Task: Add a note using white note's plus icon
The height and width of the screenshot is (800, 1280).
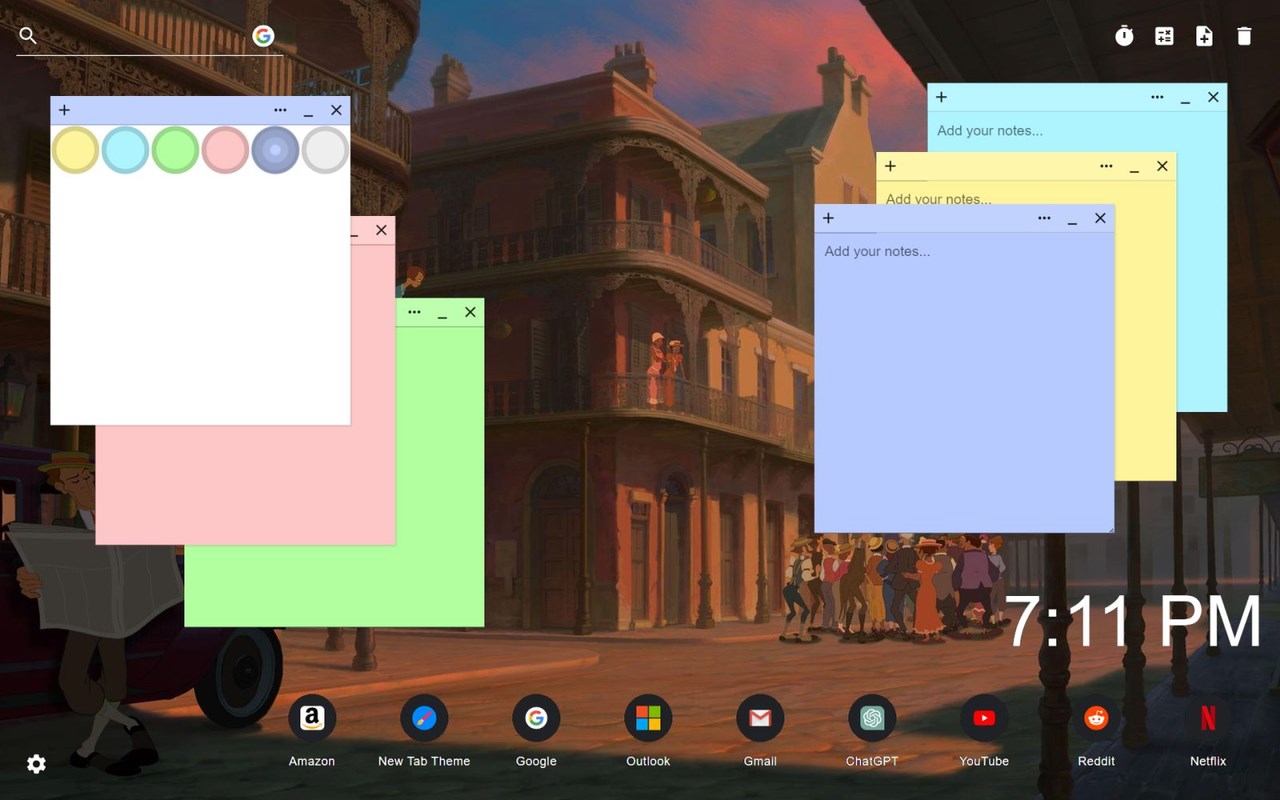Action: click(x=65, y=110)
